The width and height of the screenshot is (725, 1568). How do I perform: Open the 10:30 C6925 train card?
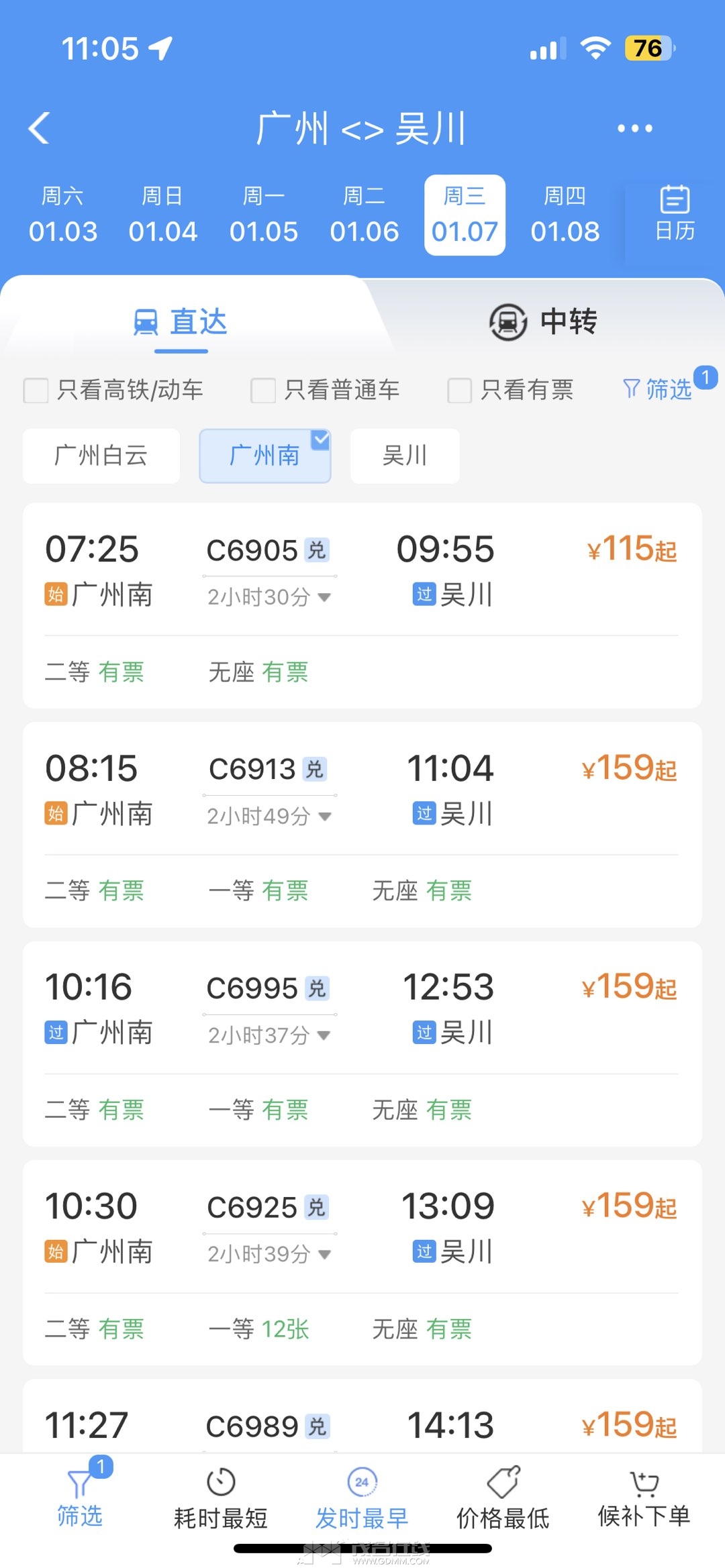pos(362,1261)
